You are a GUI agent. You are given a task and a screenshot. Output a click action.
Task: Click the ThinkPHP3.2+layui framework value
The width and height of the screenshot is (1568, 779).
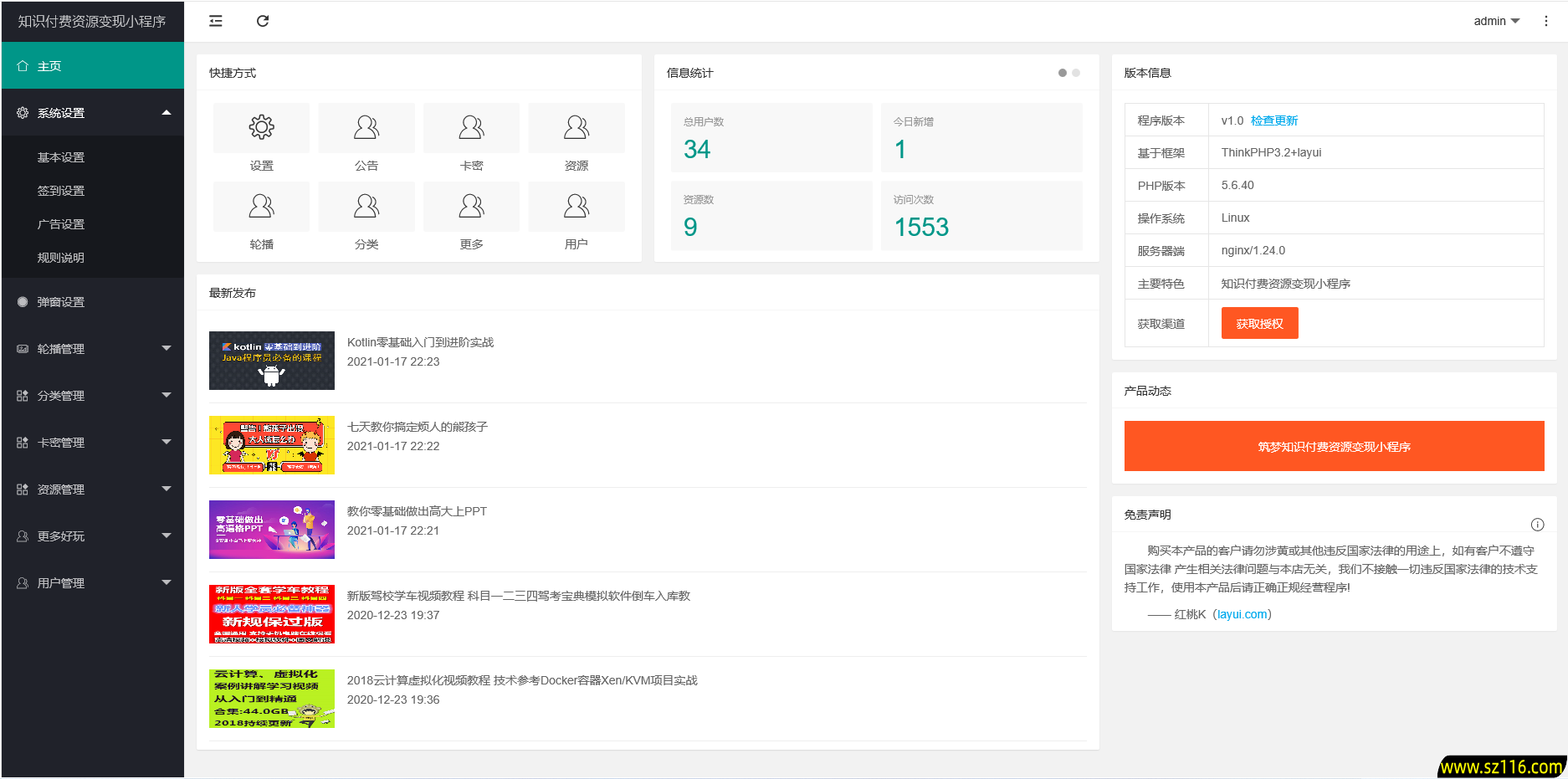coord(1271,152)
